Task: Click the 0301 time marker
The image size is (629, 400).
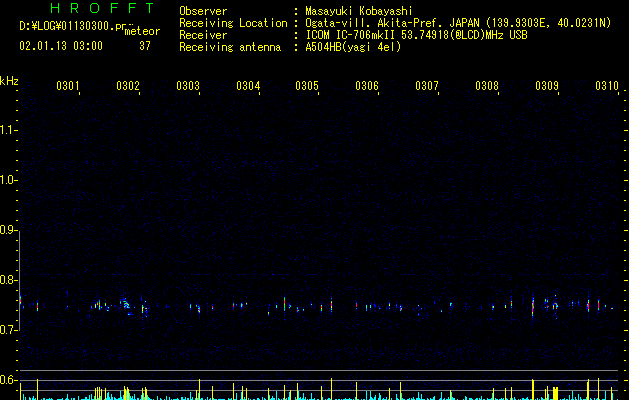Action: coord(67,85)
